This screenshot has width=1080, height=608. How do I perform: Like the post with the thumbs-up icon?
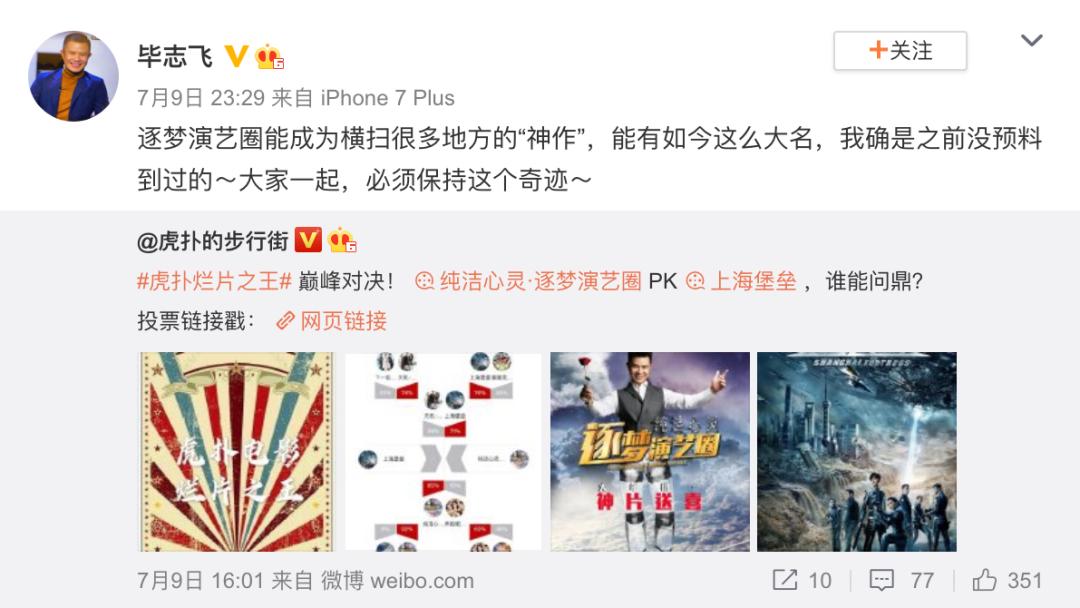984,580
